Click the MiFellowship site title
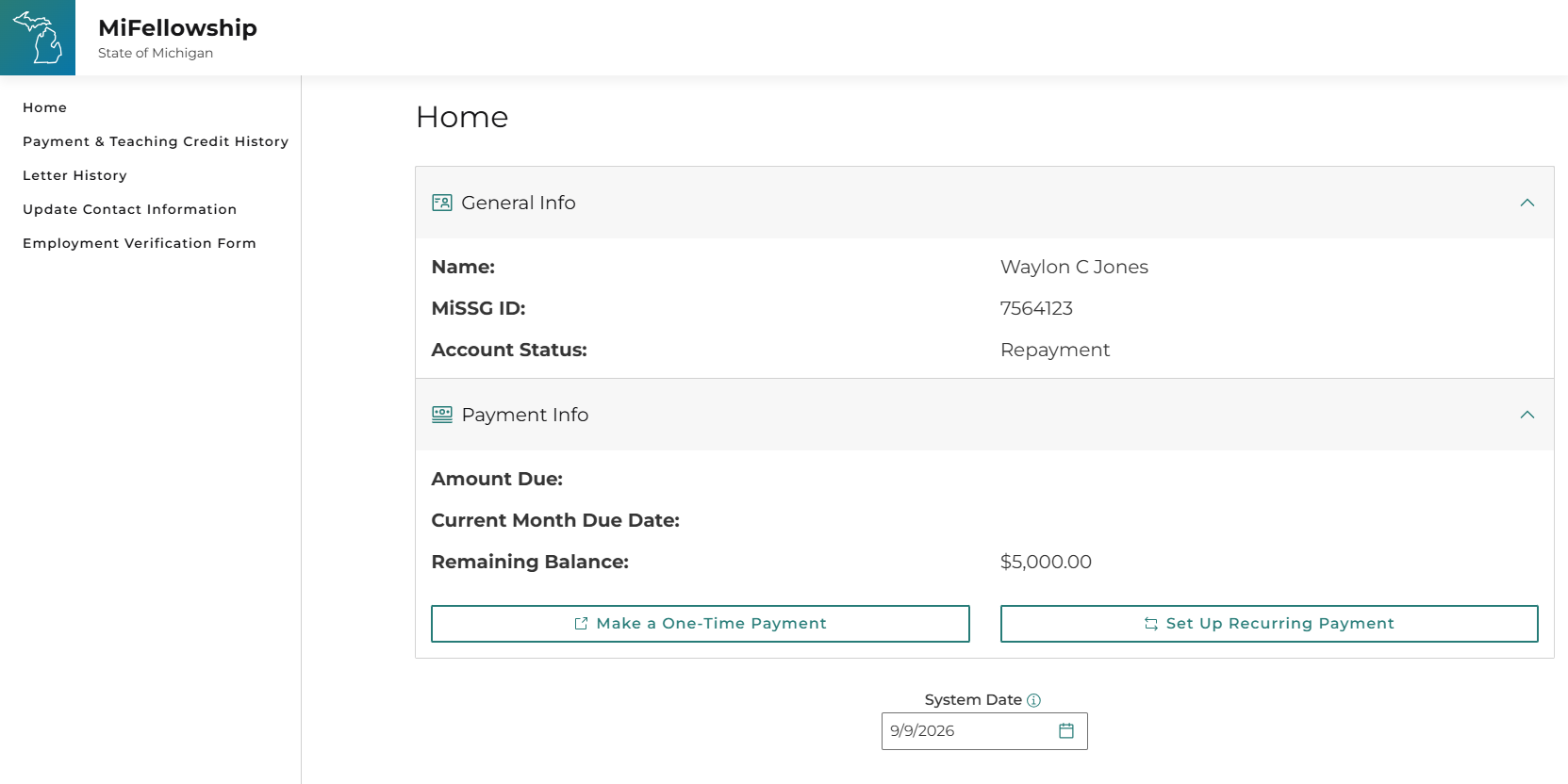The image size is (1568, 784). click(x=177, y=28)
